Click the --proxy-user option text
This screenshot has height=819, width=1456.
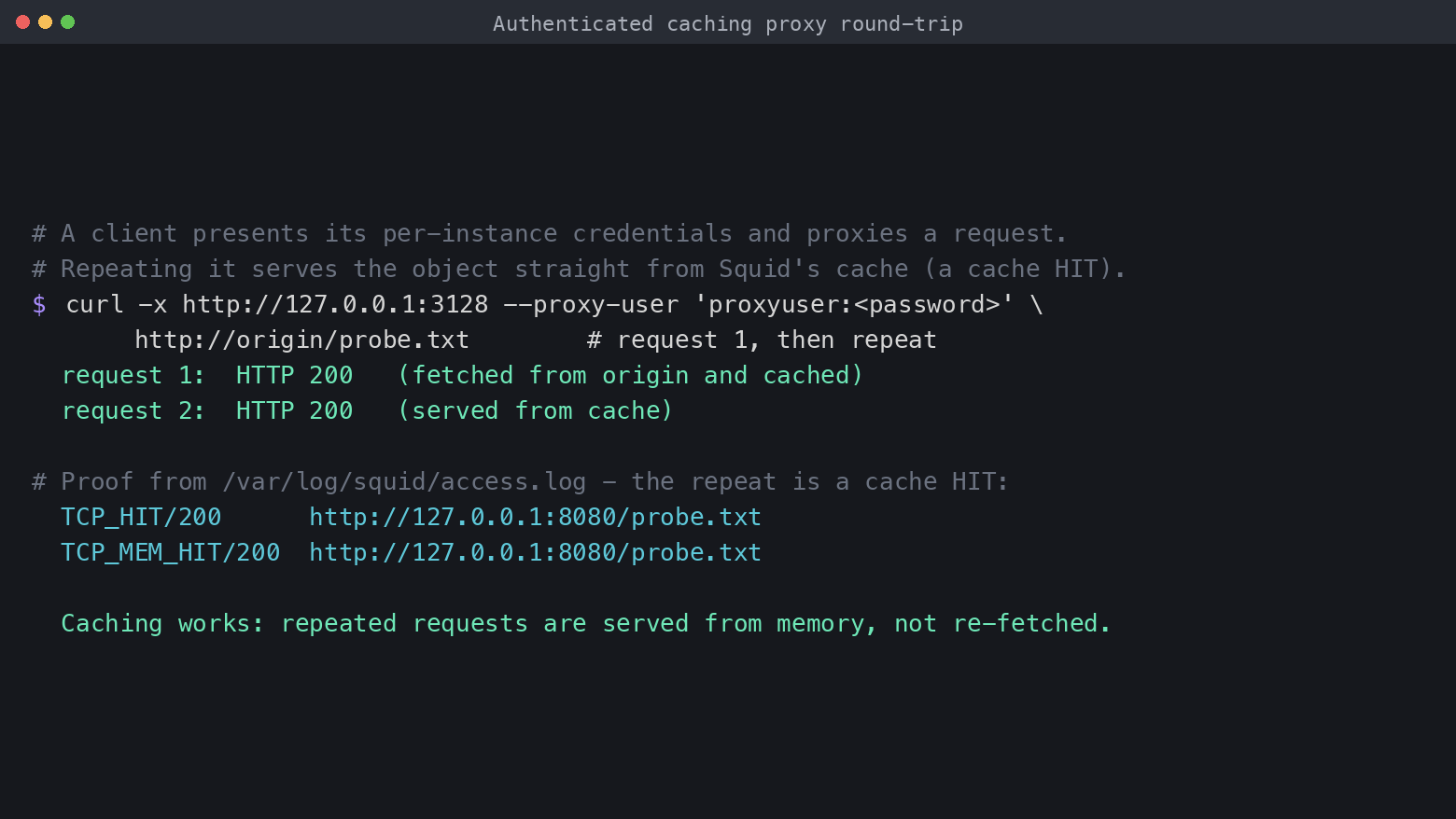click(591, 304)
